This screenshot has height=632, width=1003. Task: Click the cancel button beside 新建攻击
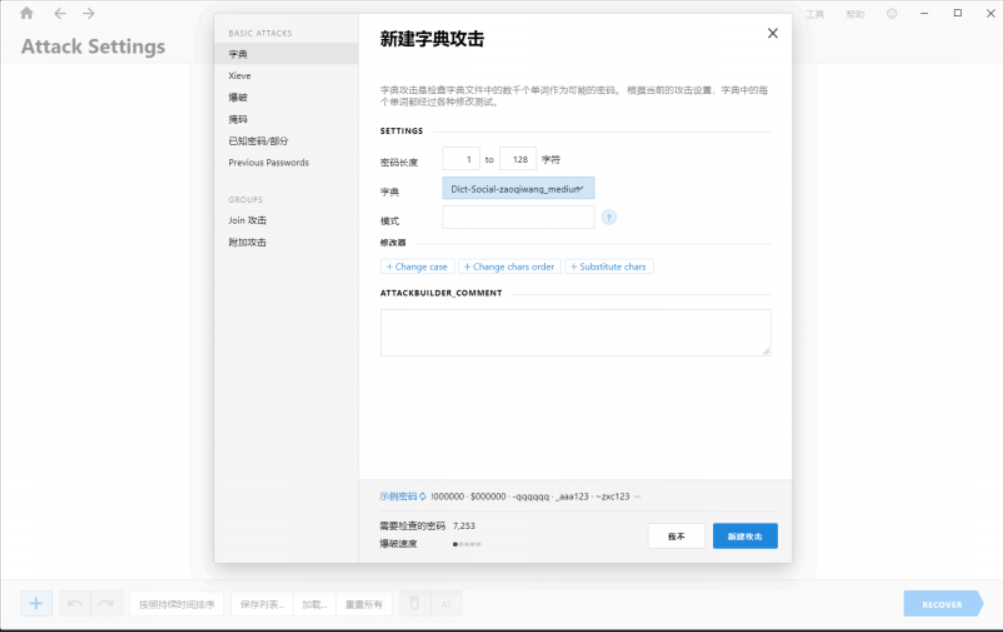click(x=676, y=536)
